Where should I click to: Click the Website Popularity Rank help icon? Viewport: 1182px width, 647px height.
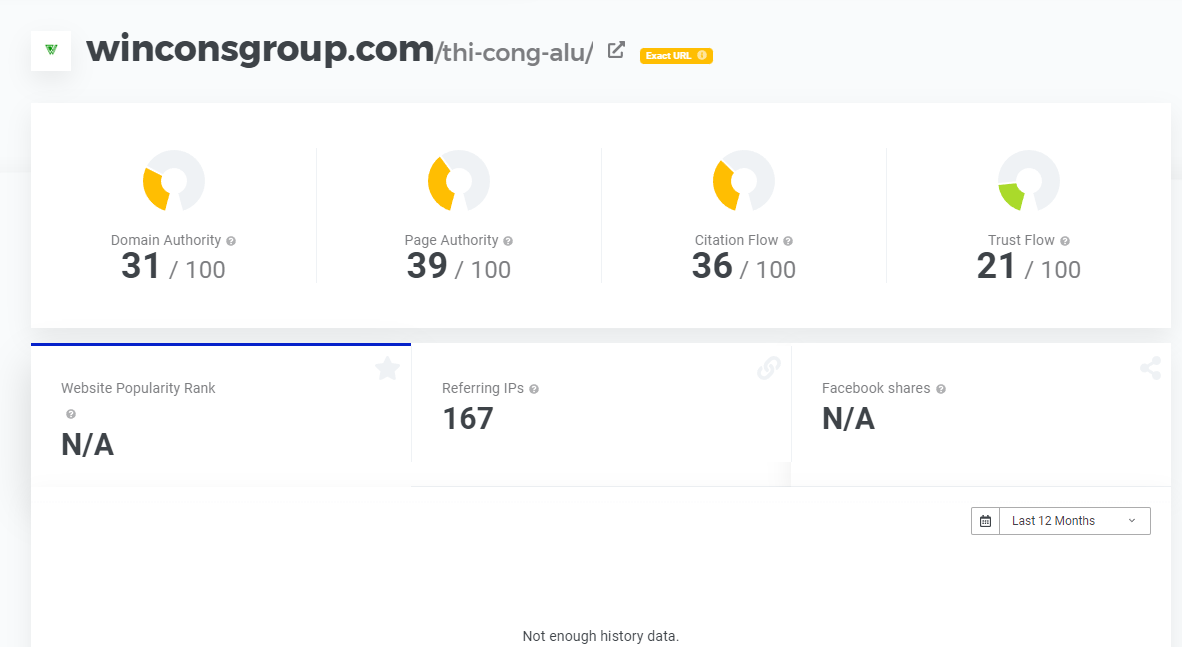[71, 414]
